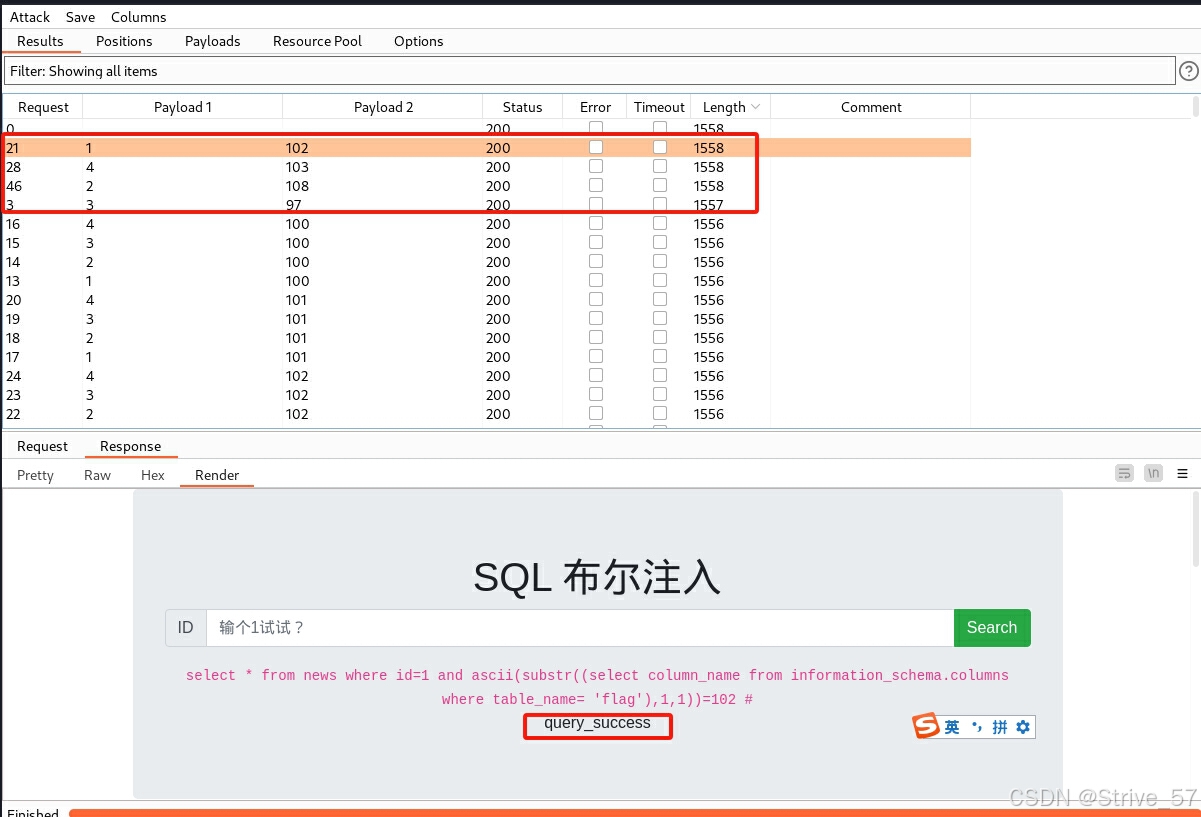
Task: Click the green Search button
Action: pos(992,628)
